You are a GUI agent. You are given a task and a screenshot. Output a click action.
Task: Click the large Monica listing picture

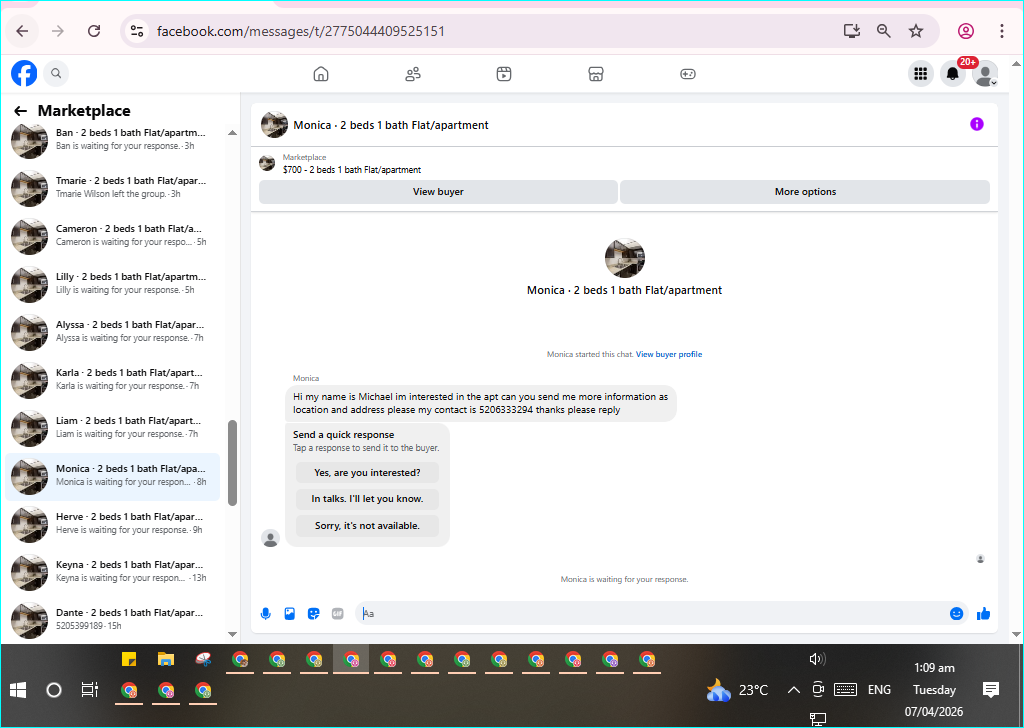(624, 258)
